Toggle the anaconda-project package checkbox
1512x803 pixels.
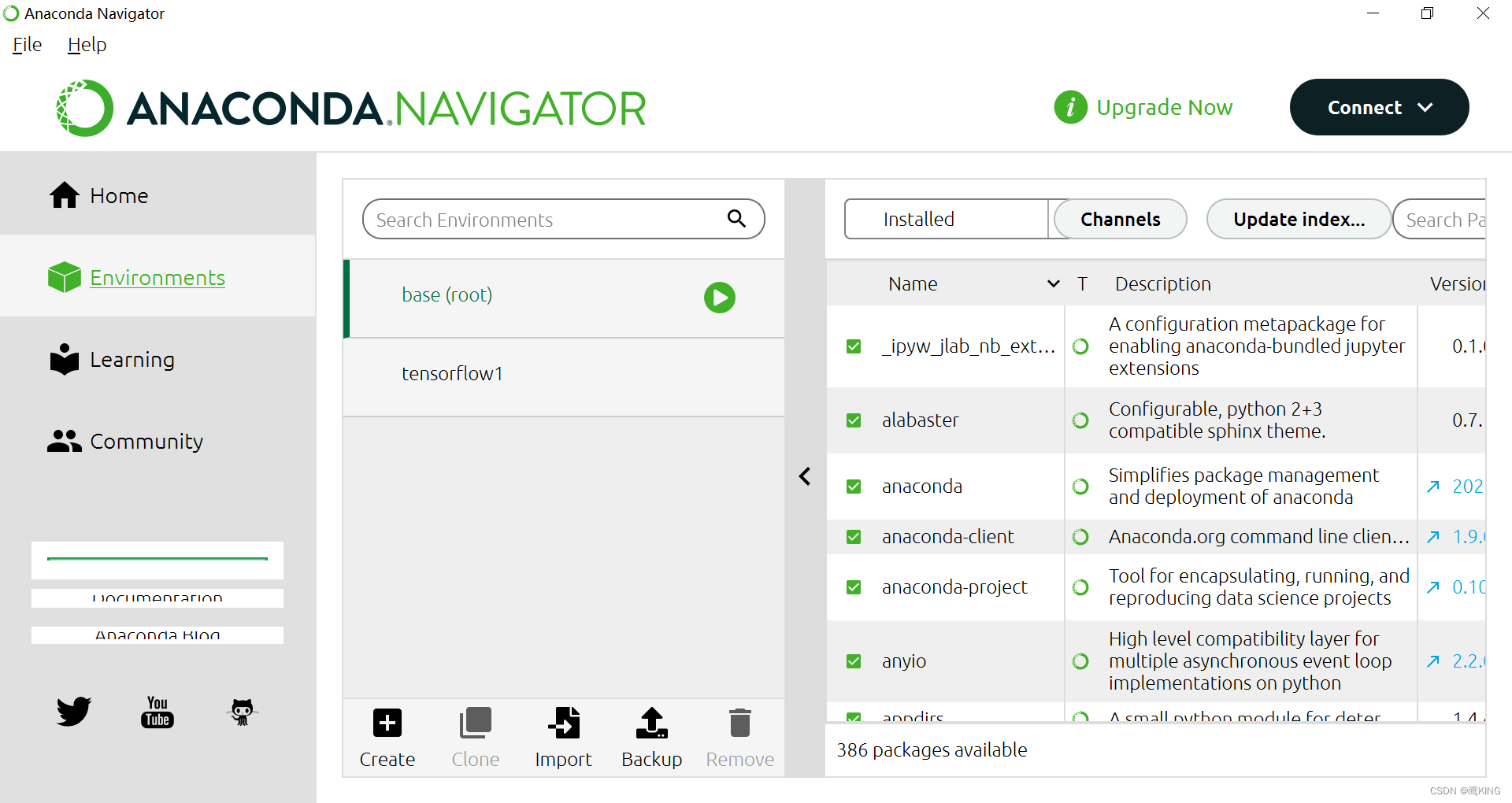854,587
